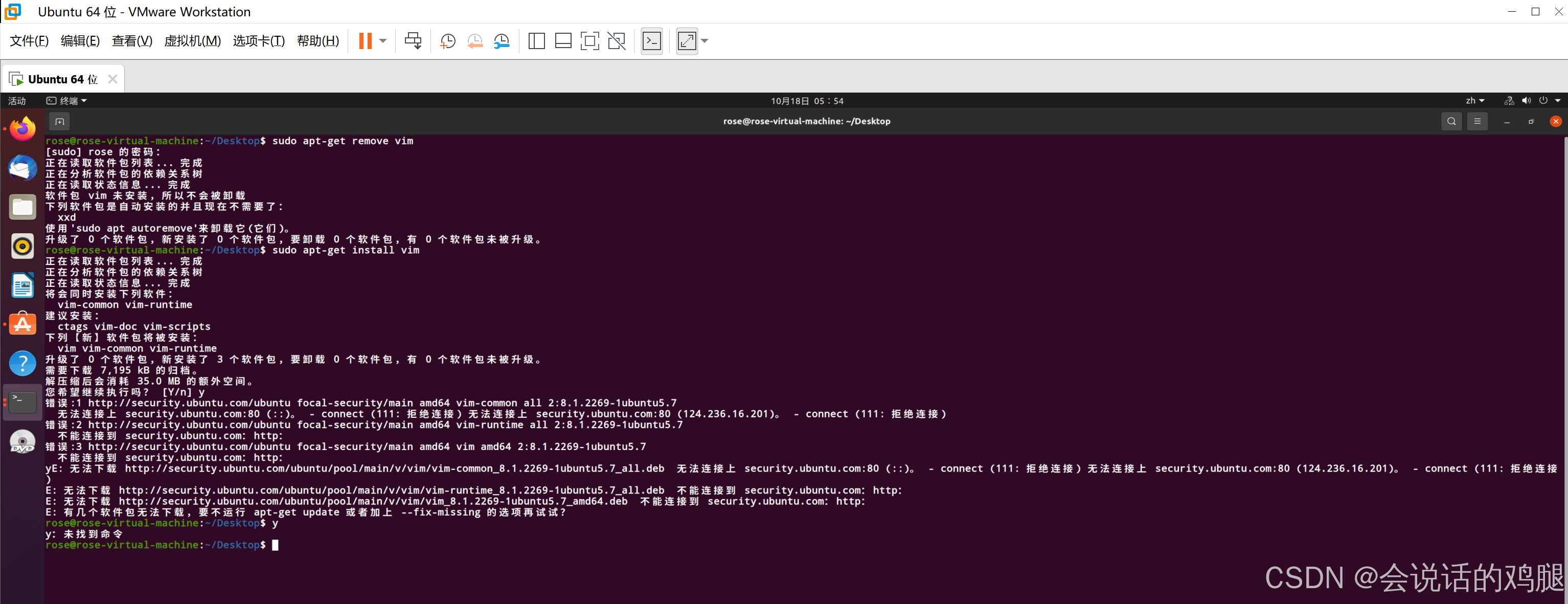Click Send Ctrl+Alt+Del toolbar icon
The width and height of the screenshot is (1568, 604).
[413, 41]
